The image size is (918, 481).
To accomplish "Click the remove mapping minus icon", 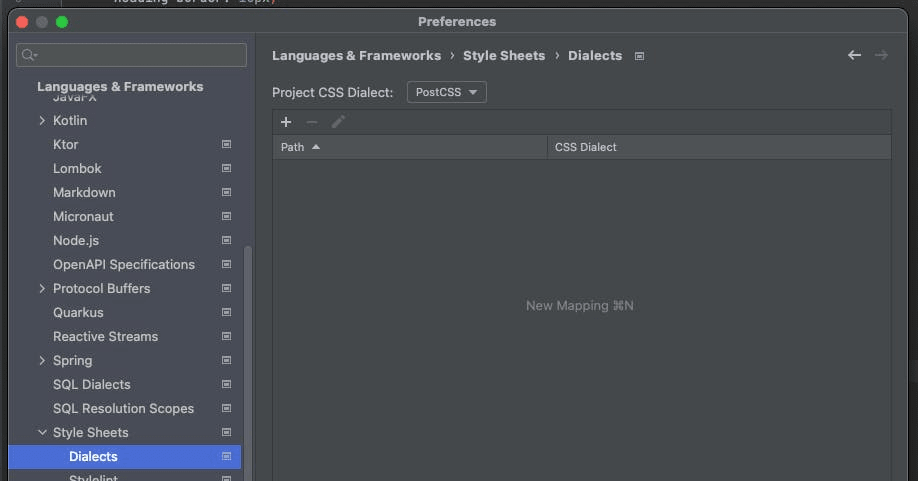I will [312, 122].
